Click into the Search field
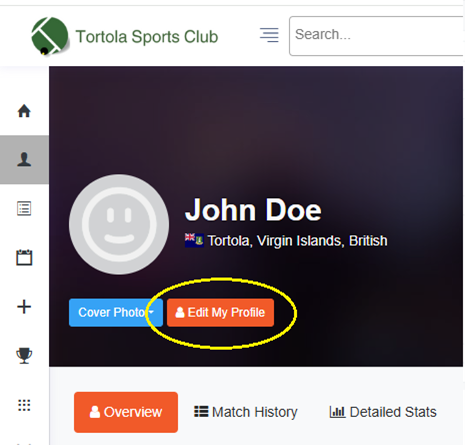465x445 pixels. 377,36
